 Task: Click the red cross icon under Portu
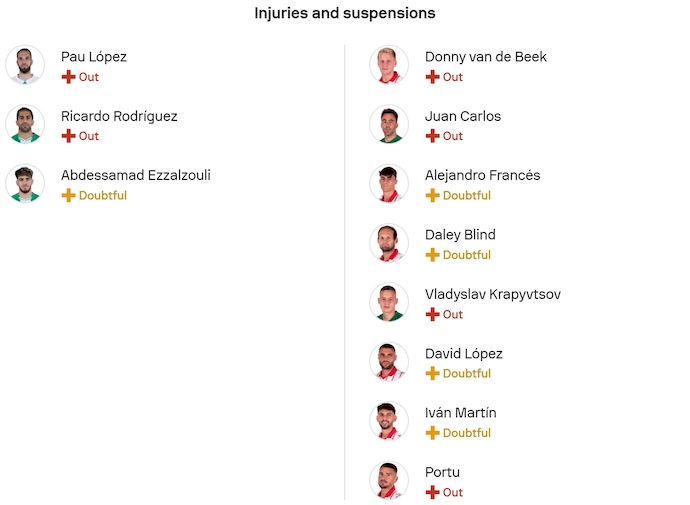coord(432,492)
